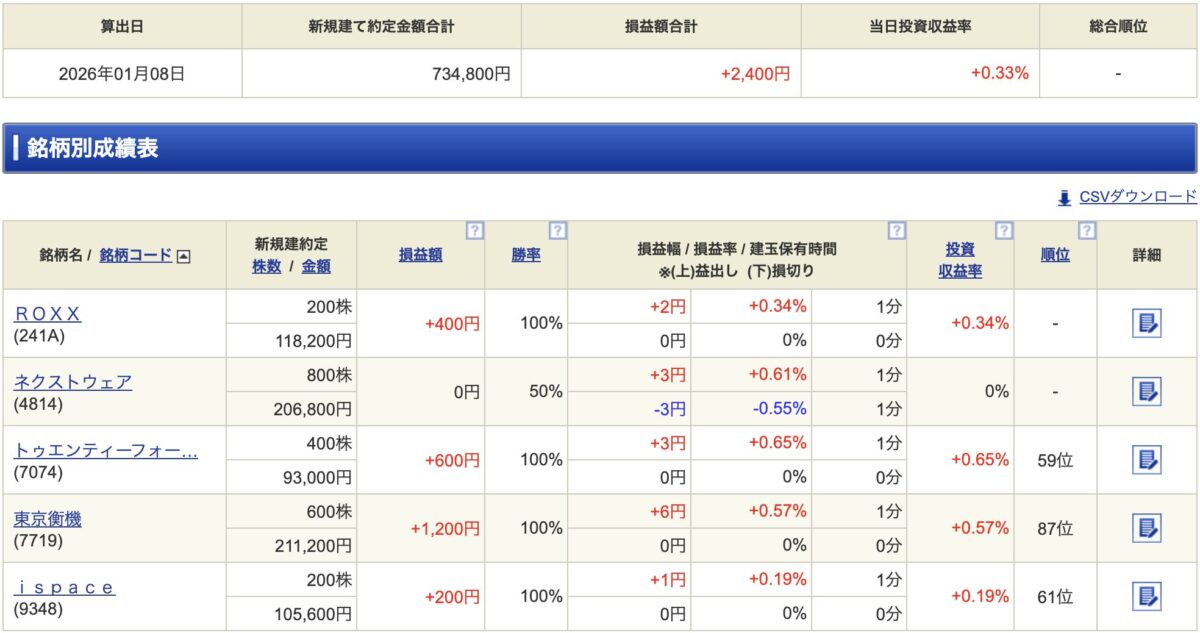Sort rows by the 順位 header
Screen dimensions: 1200x633
(1055, 255)
